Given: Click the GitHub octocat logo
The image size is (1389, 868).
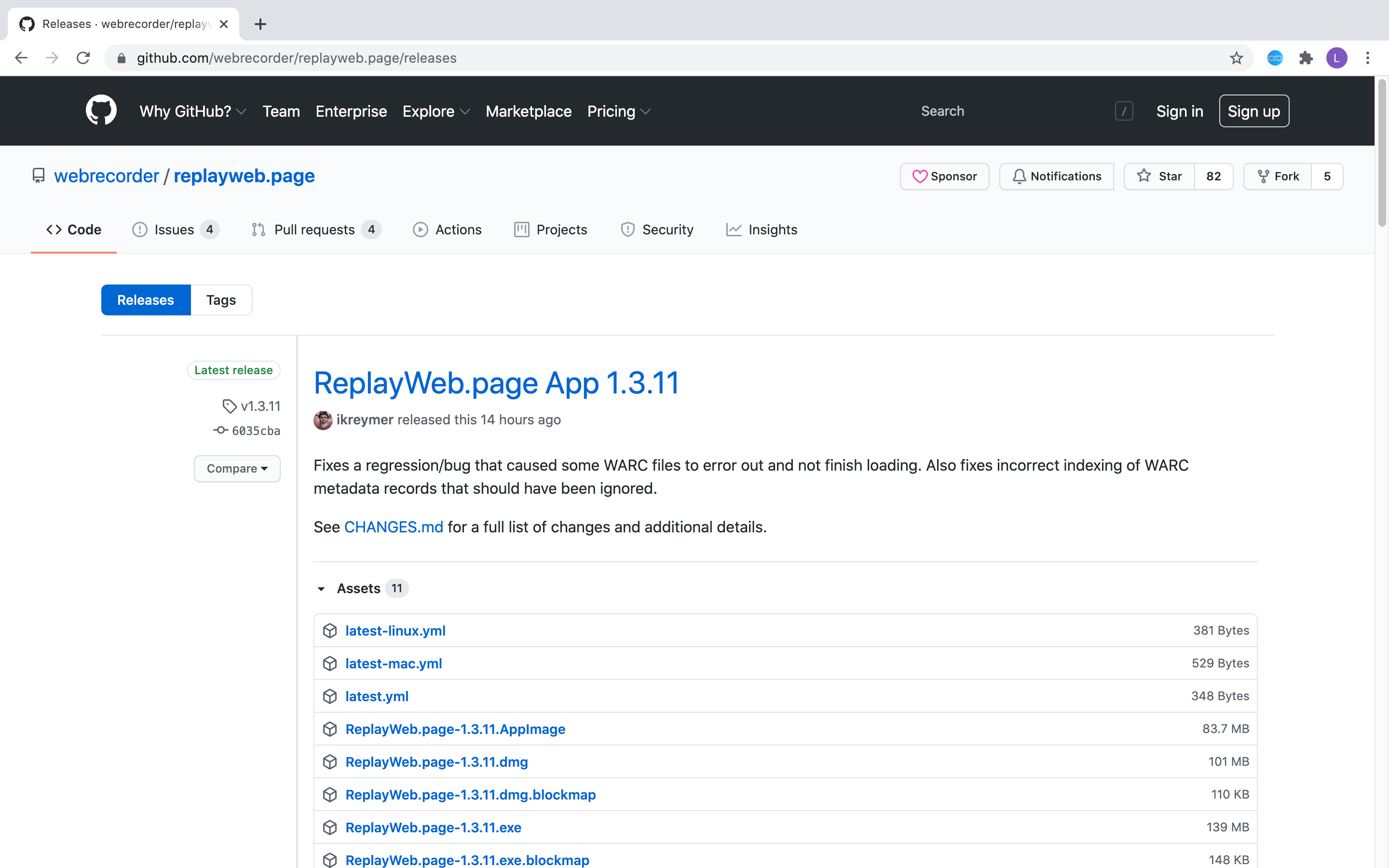Looking at the screenshot, I should (x=101, y=110).
